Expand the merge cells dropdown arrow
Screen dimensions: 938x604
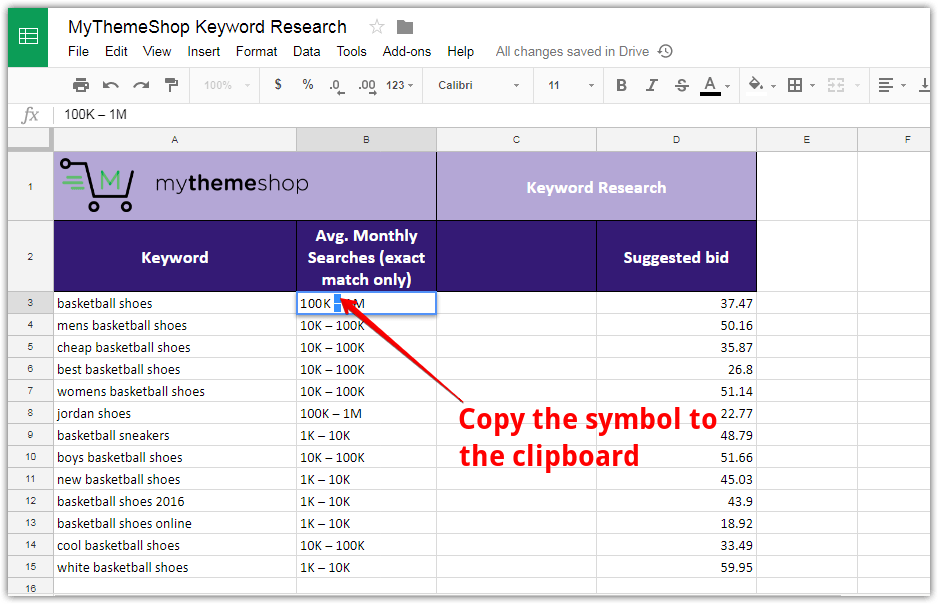[857, 86]
